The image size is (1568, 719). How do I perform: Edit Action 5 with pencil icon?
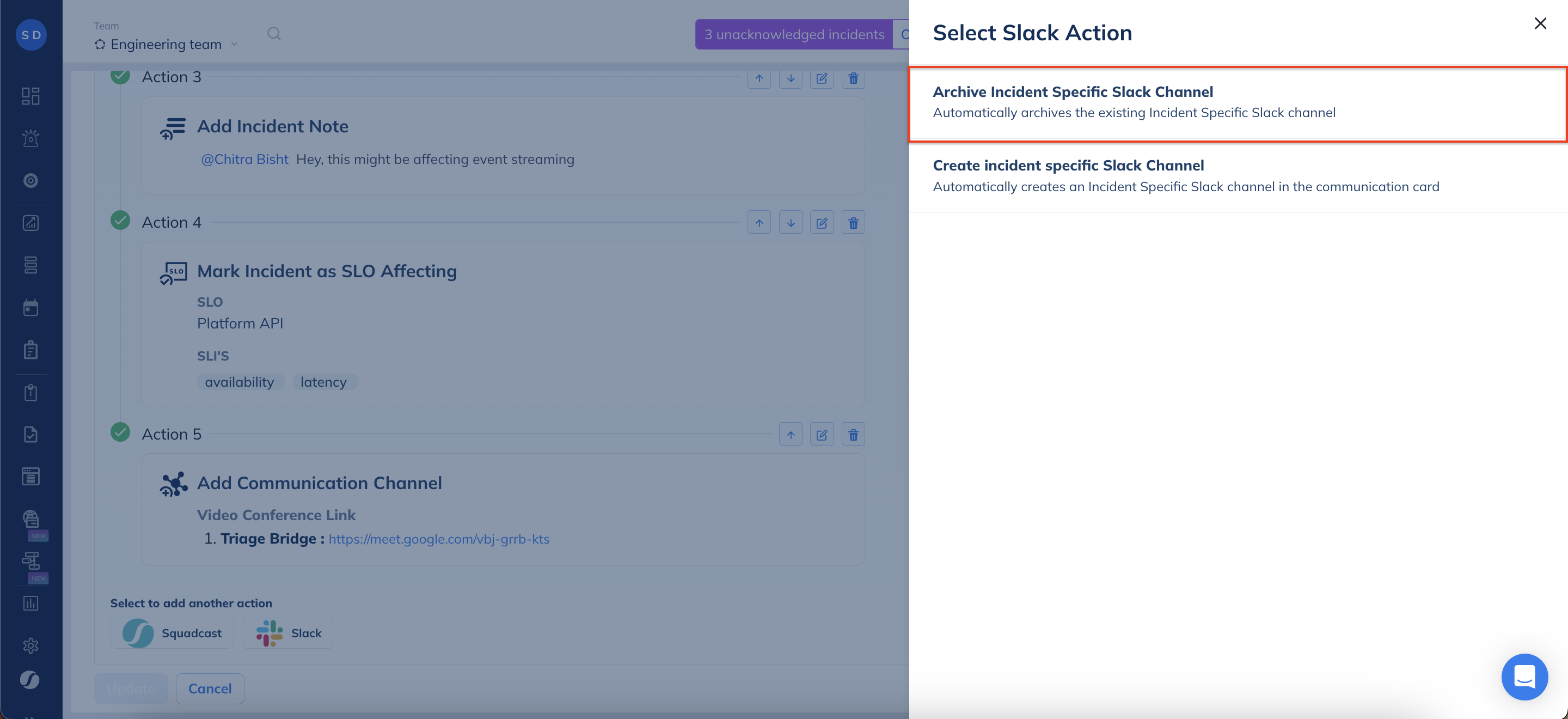coord(821,435)
